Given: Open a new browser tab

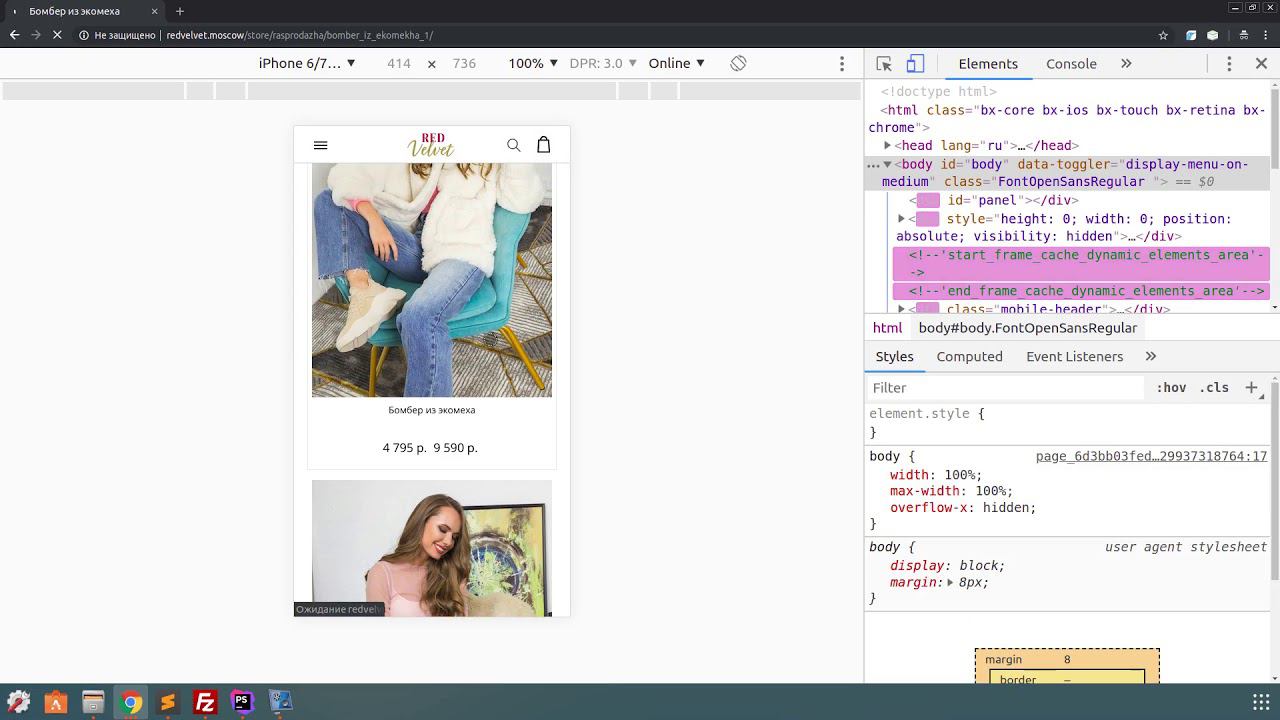Looking at the screenshot, I should pos(180,11).
